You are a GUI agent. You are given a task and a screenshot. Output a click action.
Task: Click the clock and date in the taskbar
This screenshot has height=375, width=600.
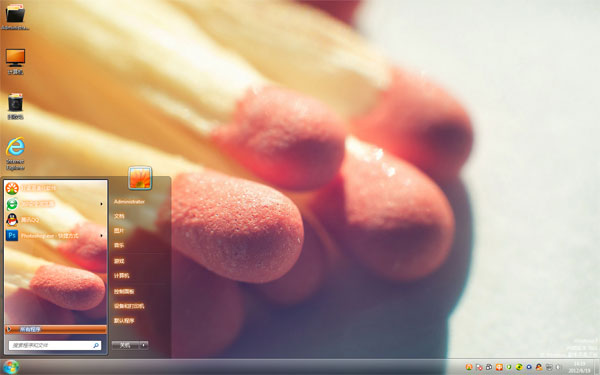[579, 367]
